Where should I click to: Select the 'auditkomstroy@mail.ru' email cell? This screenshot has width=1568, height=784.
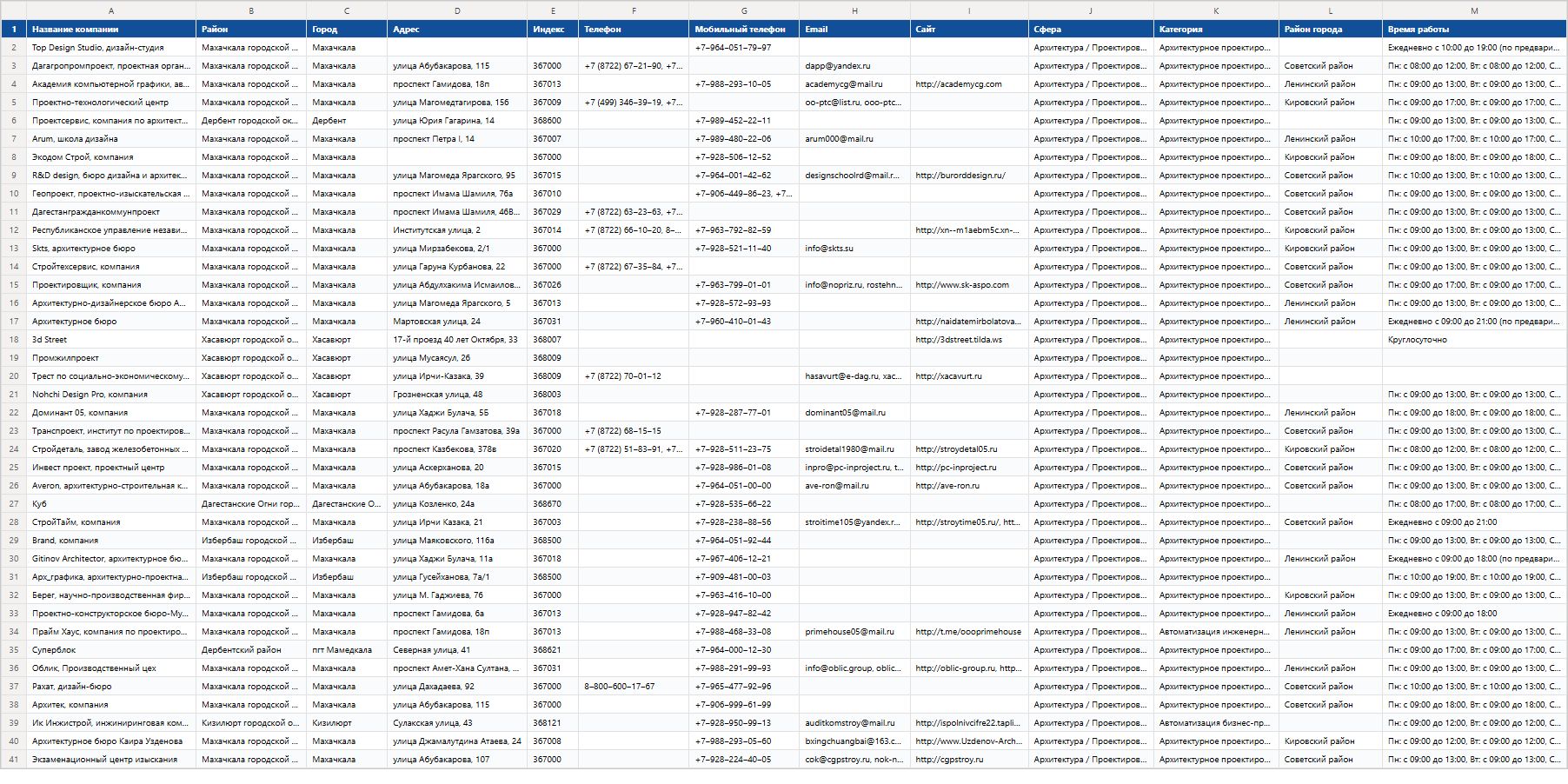[854, 723]
